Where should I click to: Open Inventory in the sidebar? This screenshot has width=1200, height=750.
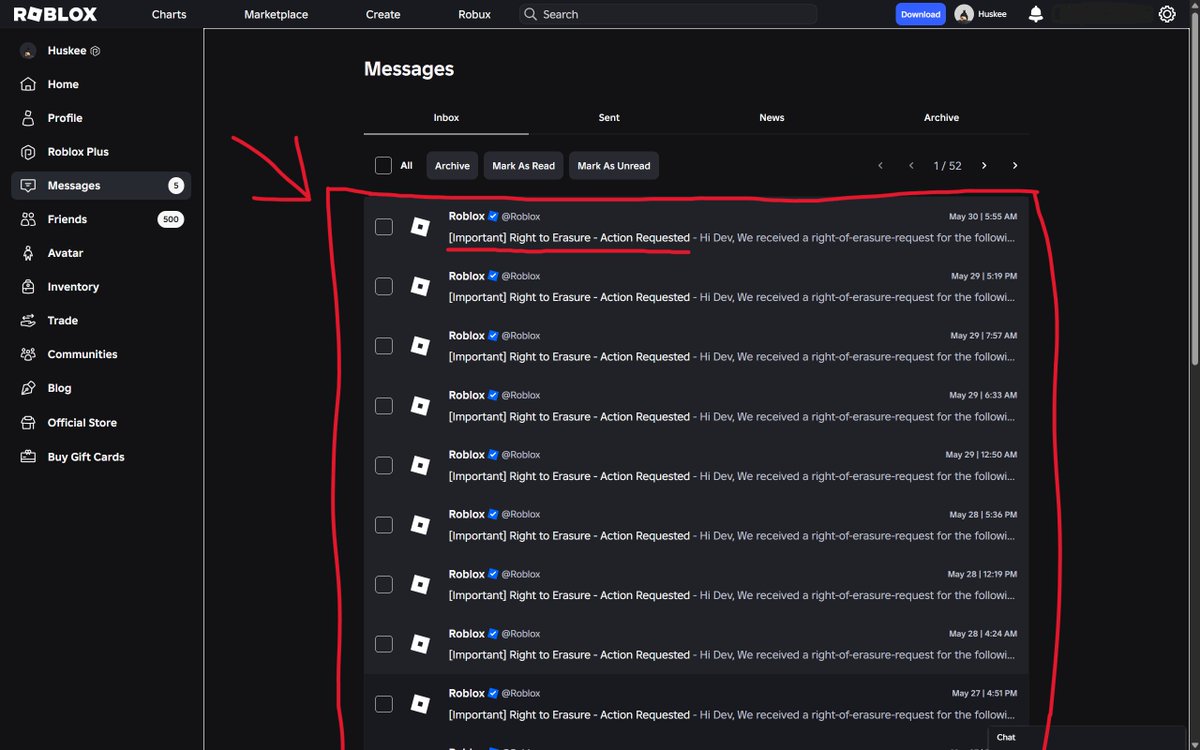tap(73, 287)
